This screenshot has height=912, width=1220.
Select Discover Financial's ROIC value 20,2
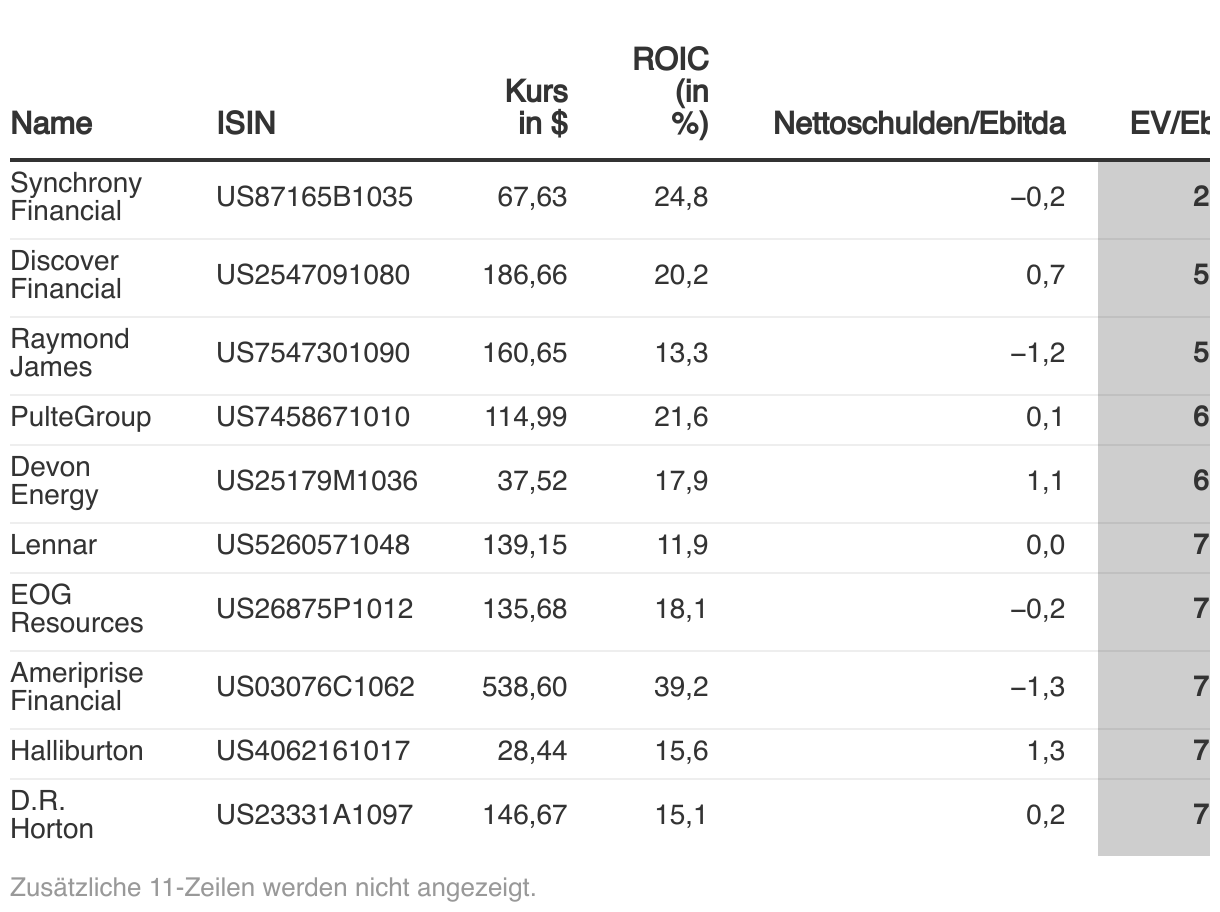[x=681, y=275]
